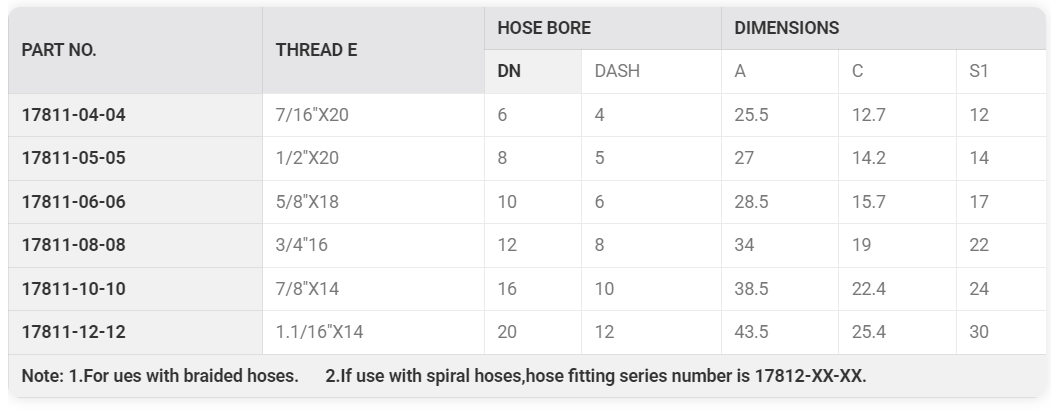Select part number 17811-05-05
1057x412 pixels.
coord(73,158)
